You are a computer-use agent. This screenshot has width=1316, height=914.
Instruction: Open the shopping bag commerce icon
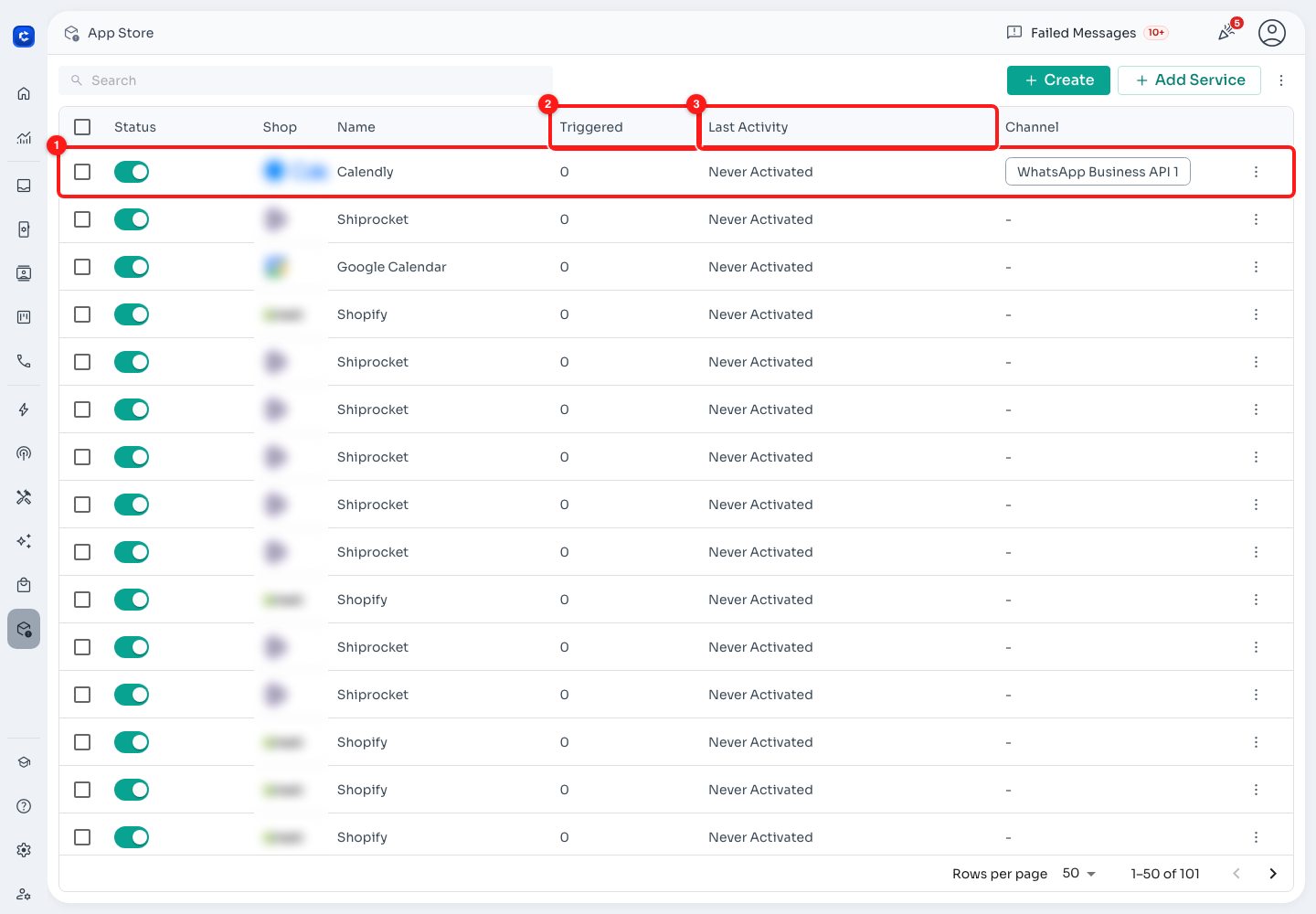click(x=24, y=585)
